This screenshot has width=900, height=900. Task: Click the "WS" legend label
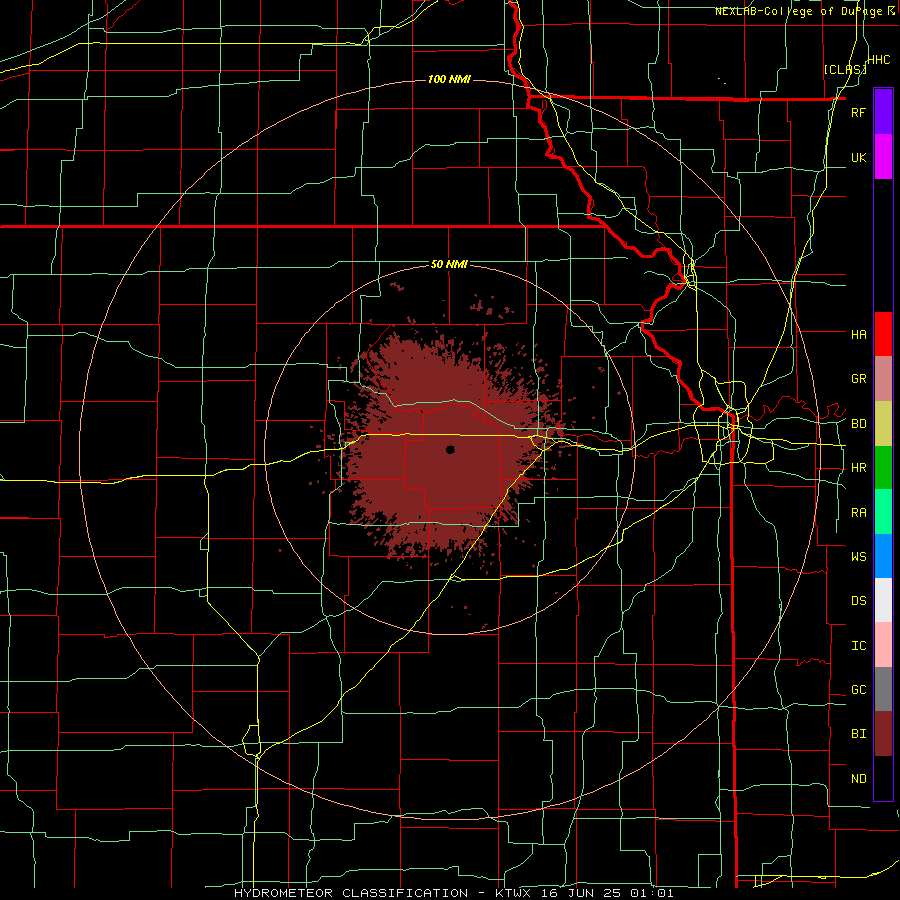(x=858, y=557)
